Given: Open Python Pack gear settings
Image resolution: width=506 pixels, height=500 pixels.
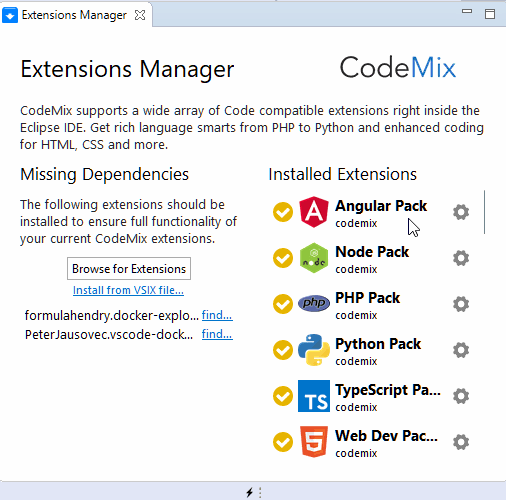Looking at the screenshot, I should [461, 350].
